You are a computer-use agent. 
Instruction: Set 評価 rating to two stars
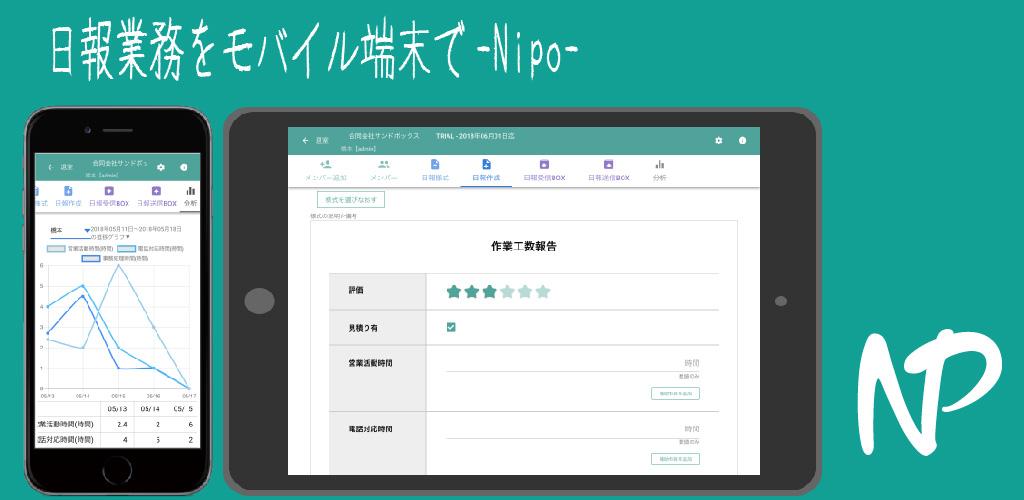[471, 292]
